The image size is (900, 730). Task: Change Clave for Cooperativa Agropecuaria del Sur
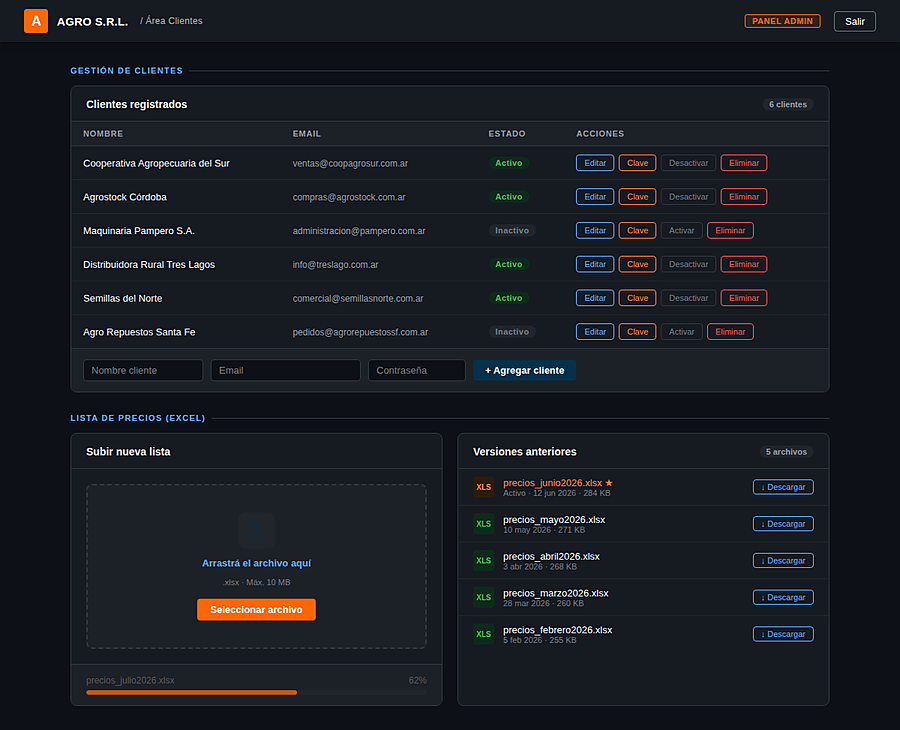[637, 163]
